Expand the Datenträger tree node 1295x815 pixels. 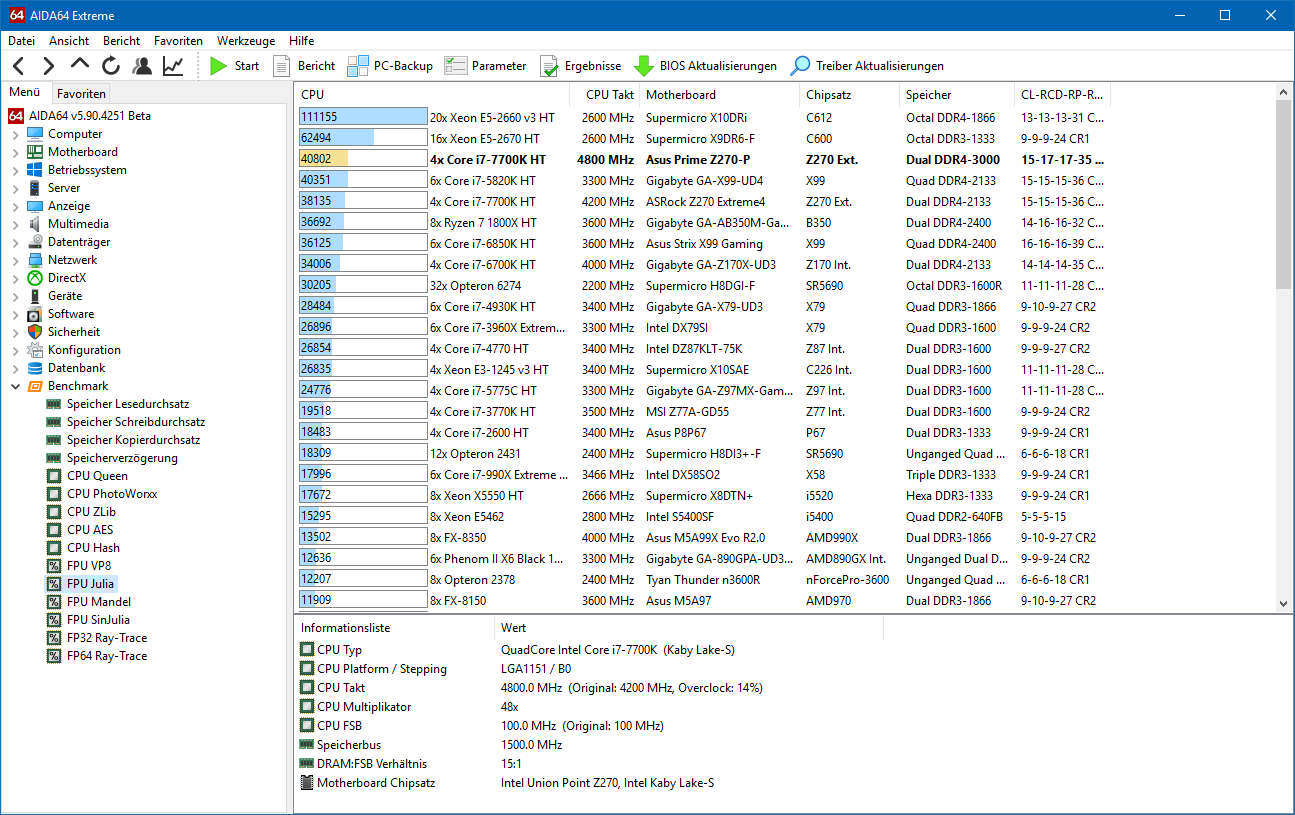[15, 242]
